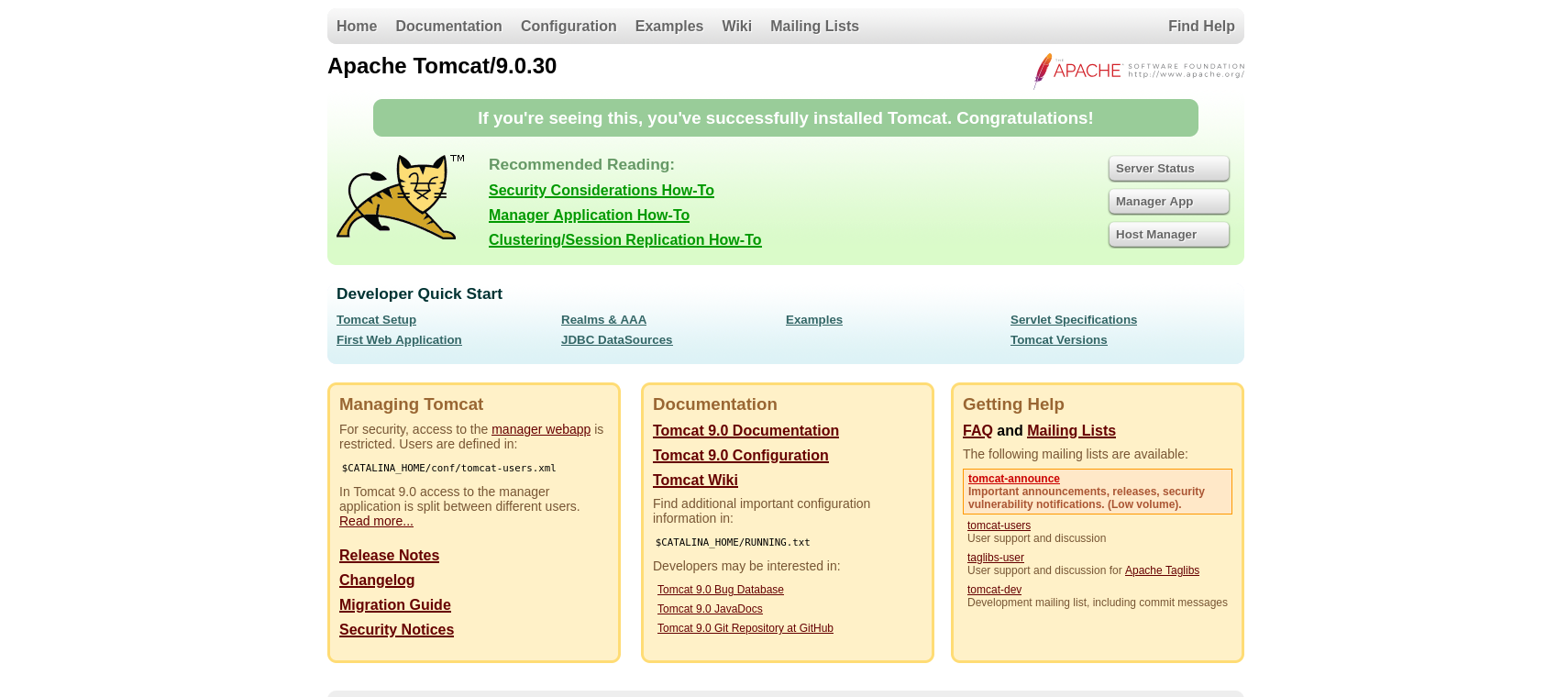Viewport: 1568px width, 697px height.
Task: Open the JDBC DataSources link
Action: tap(616, 340)
